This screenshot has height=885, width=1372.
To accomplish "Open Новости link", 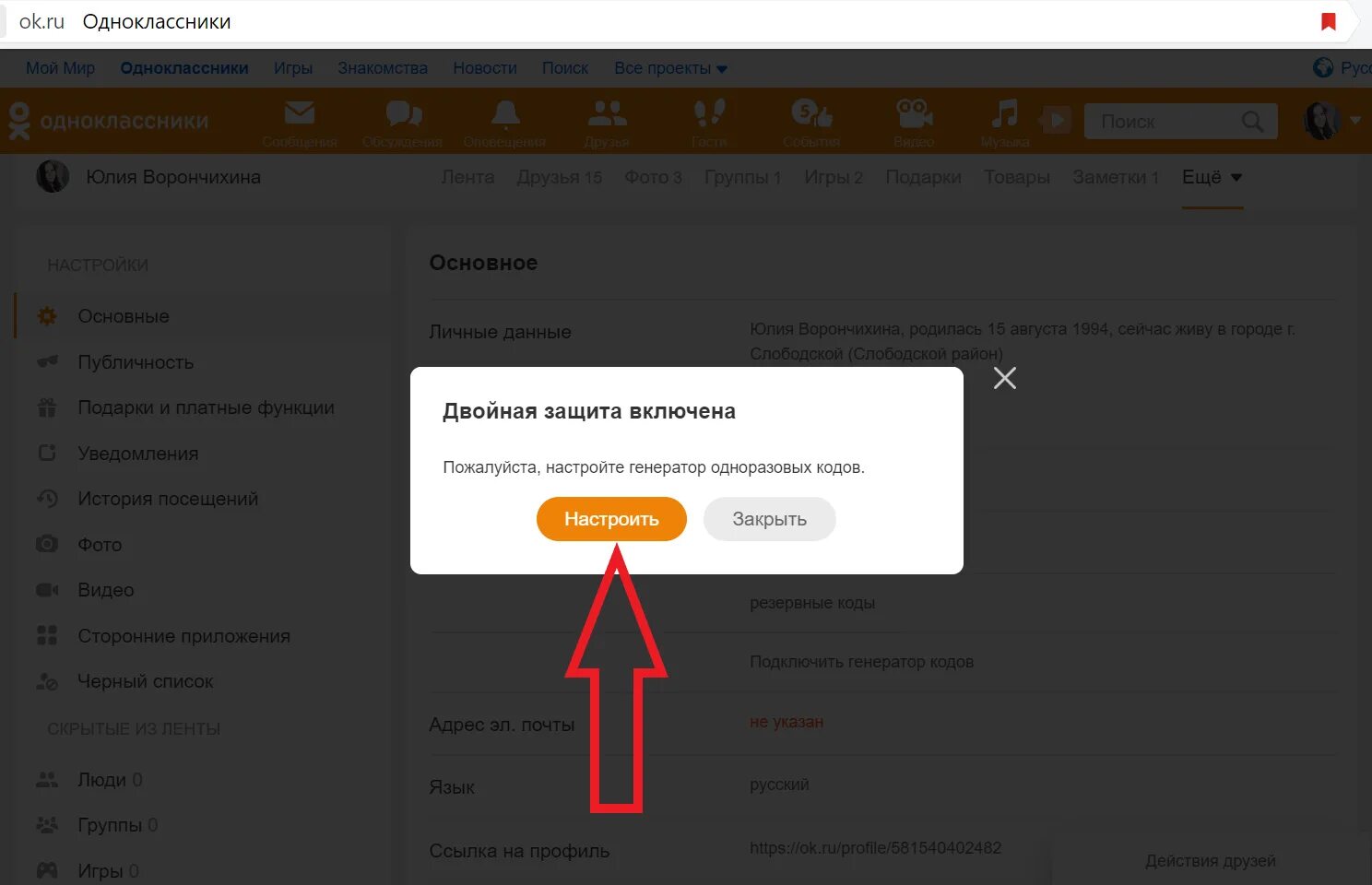I will tap(485, 68).
